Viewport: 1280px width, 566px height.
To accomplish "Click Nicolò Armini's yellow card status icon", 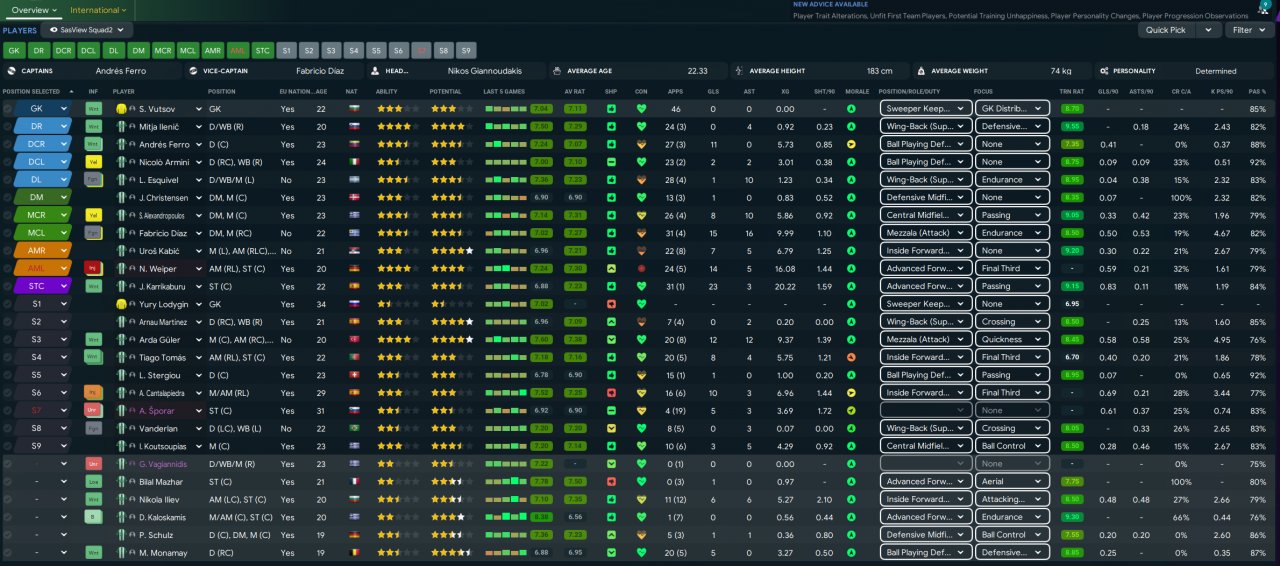I will [x=93, y=161].
